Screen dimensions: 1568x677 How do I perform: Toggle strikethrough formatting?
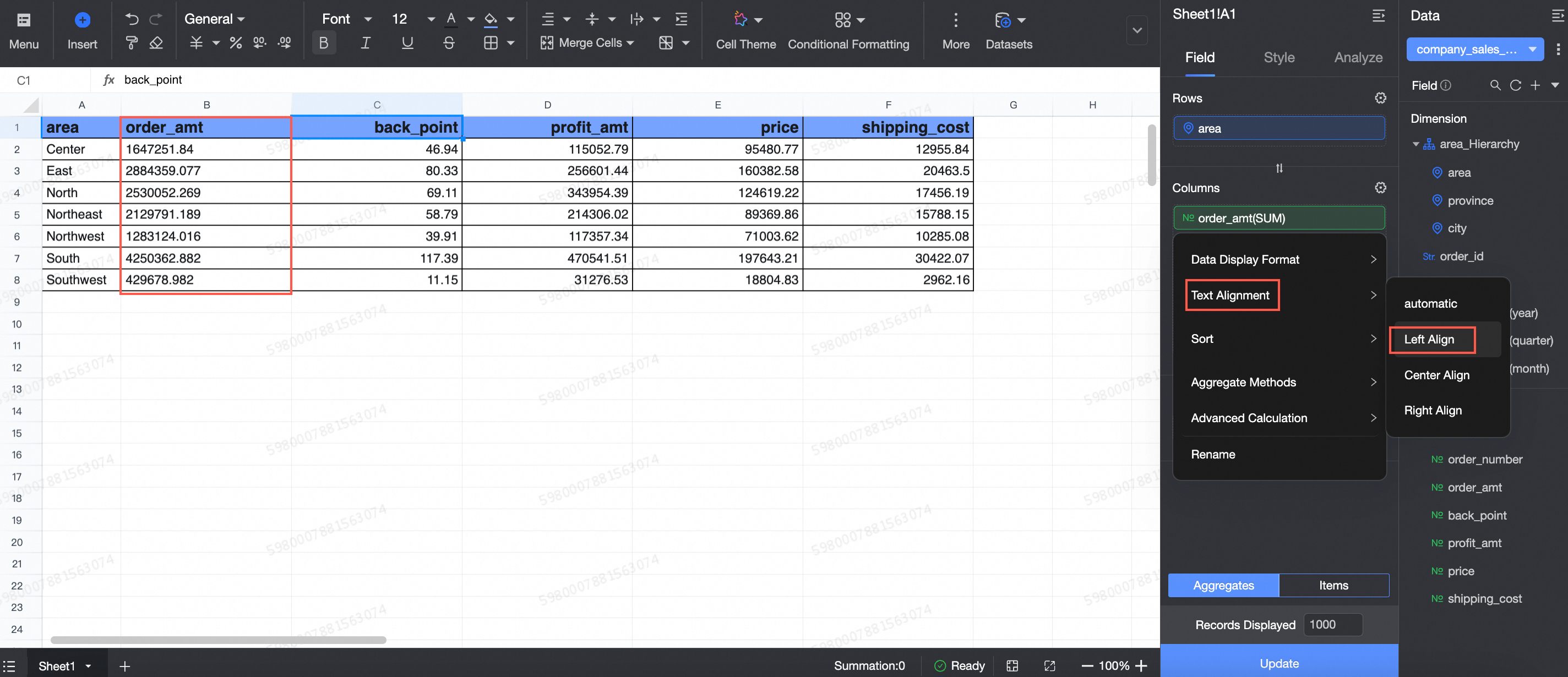click(x=449, y=43)
